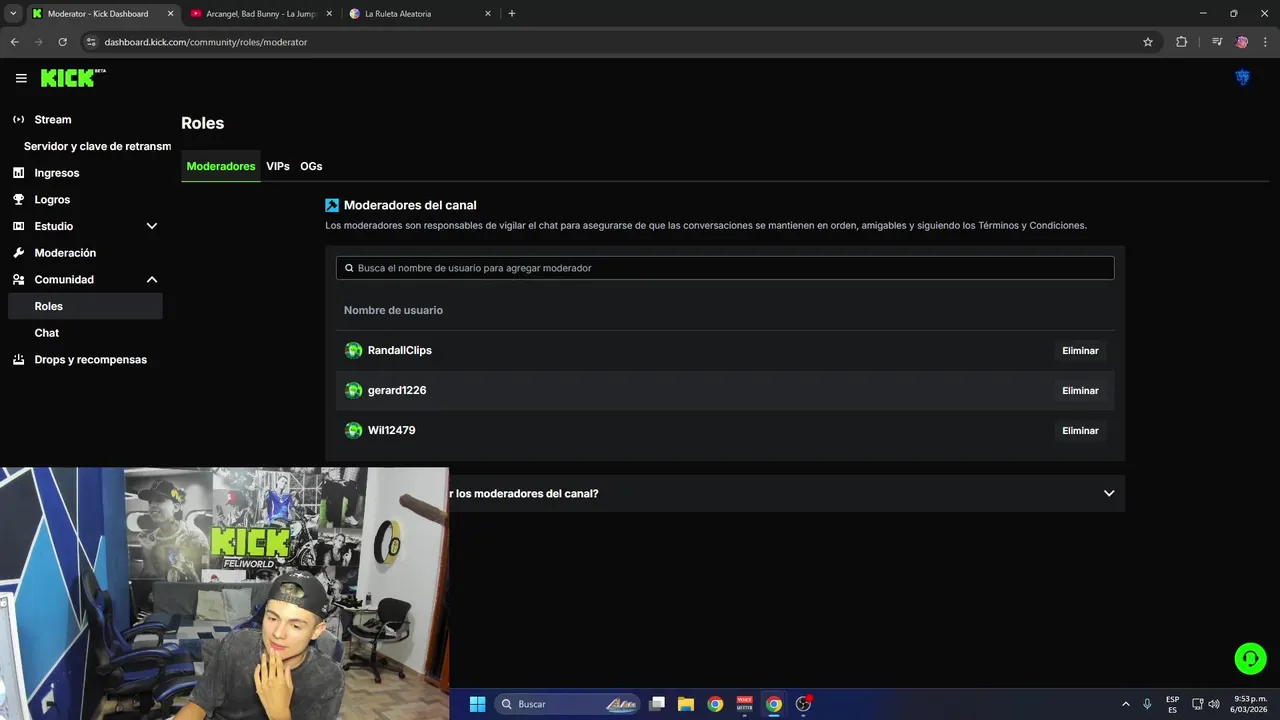Image resolution: width=1280 pixels, height=720 pixels.
Task: Click the Moderación wrench icon
Action: pos(18,253)
